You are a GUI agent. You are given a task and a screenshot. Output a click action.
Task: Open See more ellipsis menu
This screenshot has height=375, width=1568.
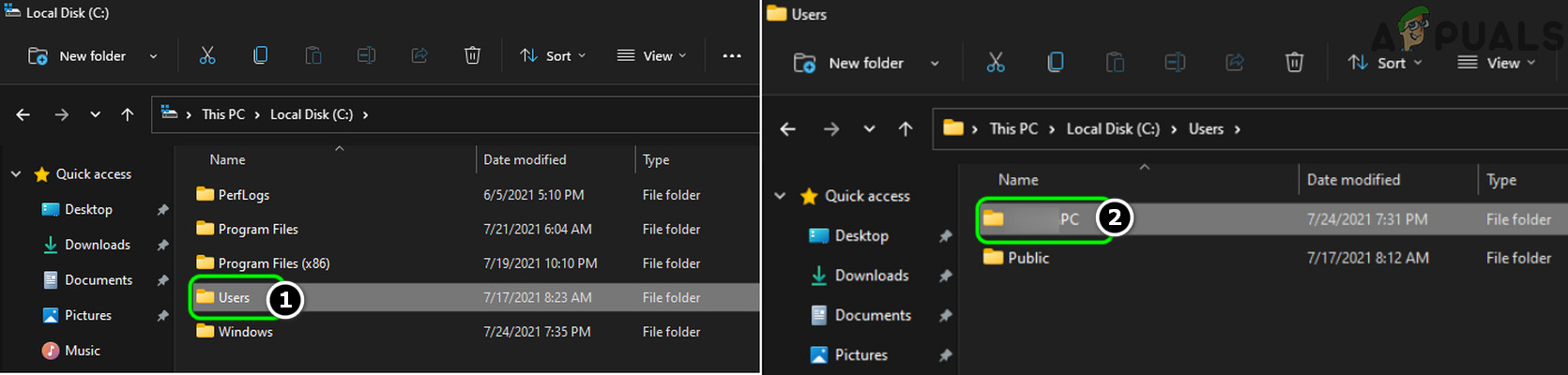[x=732, y=56]
